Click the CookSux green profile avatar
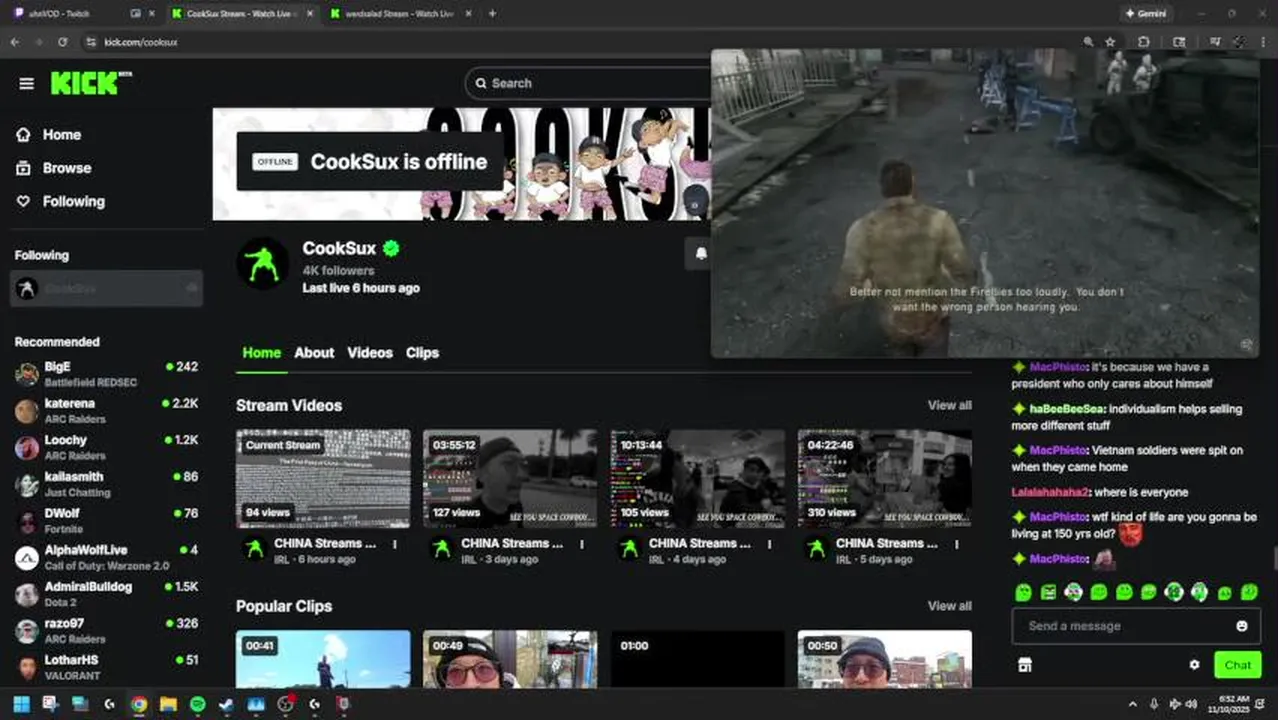1278x720 pixels. point(262,264)
